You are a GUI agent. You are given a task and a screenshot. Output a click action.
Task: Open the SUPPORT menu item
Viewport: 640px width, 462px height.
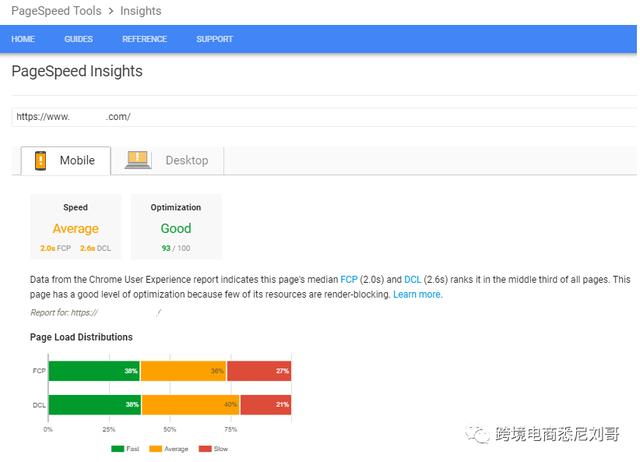(x=214, y=39)
